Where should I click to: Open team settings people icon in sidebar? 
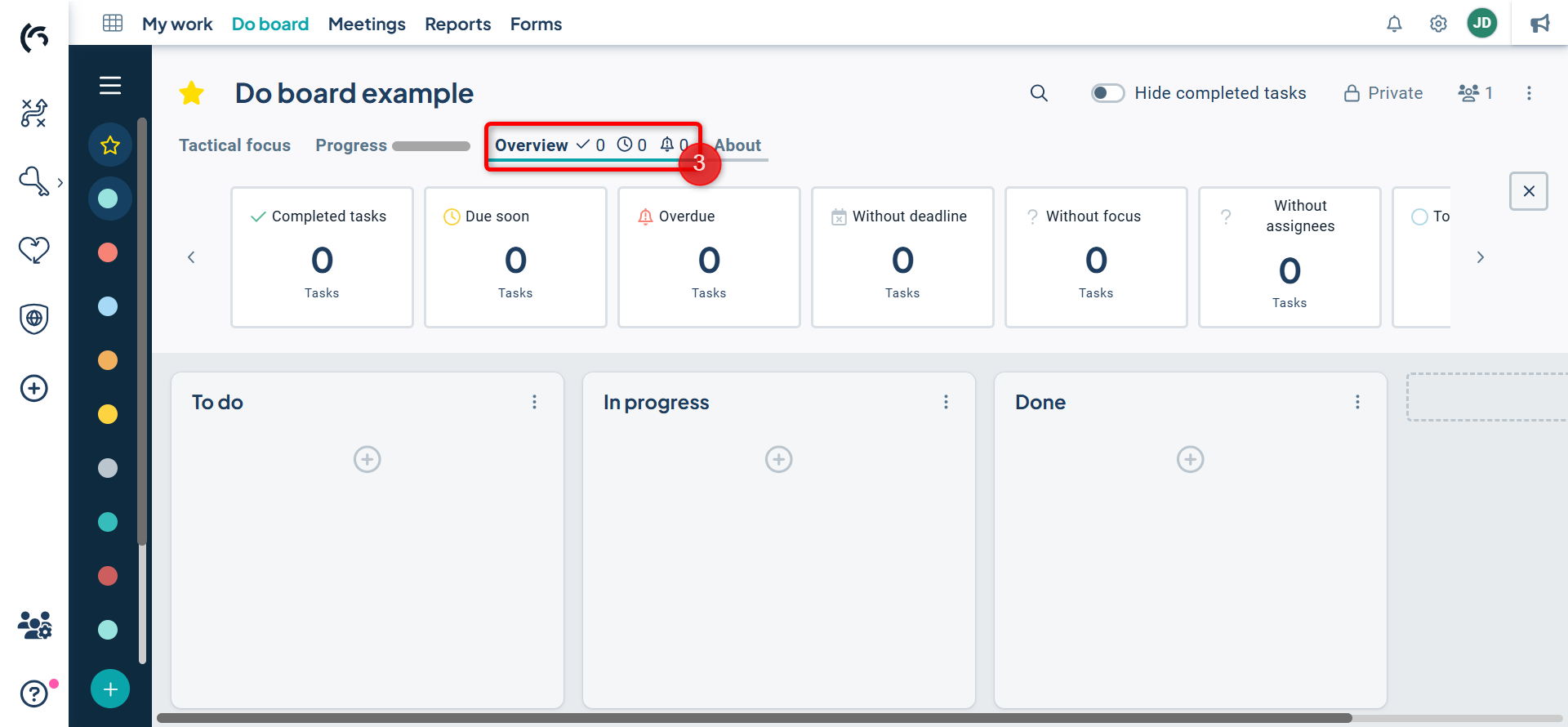[x=34, y=626]
